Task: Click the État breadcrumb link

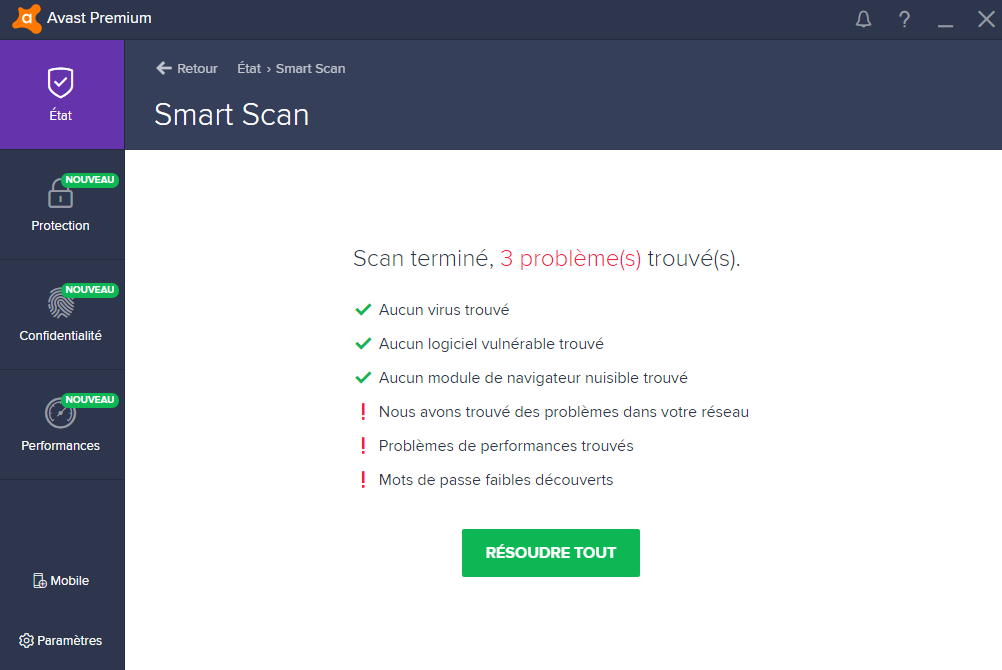Action: tap(249, 69)
